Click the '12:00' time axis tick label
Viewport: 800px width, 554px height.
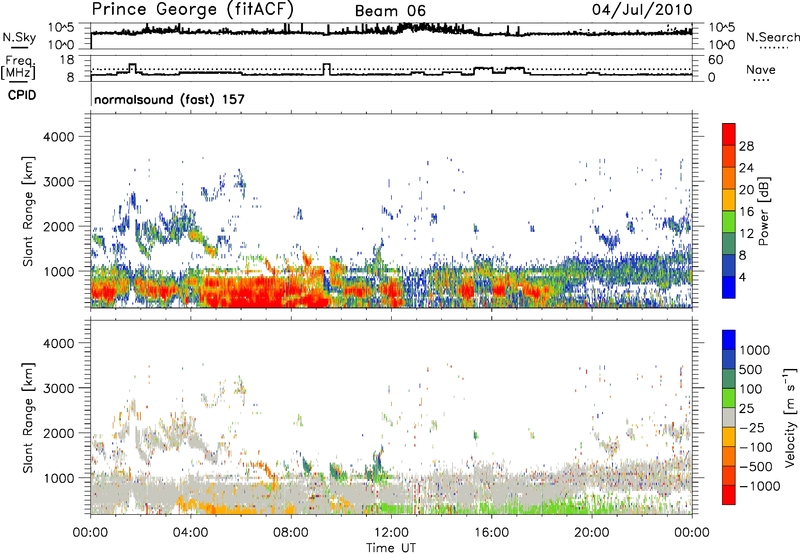(x=391, y=533)
